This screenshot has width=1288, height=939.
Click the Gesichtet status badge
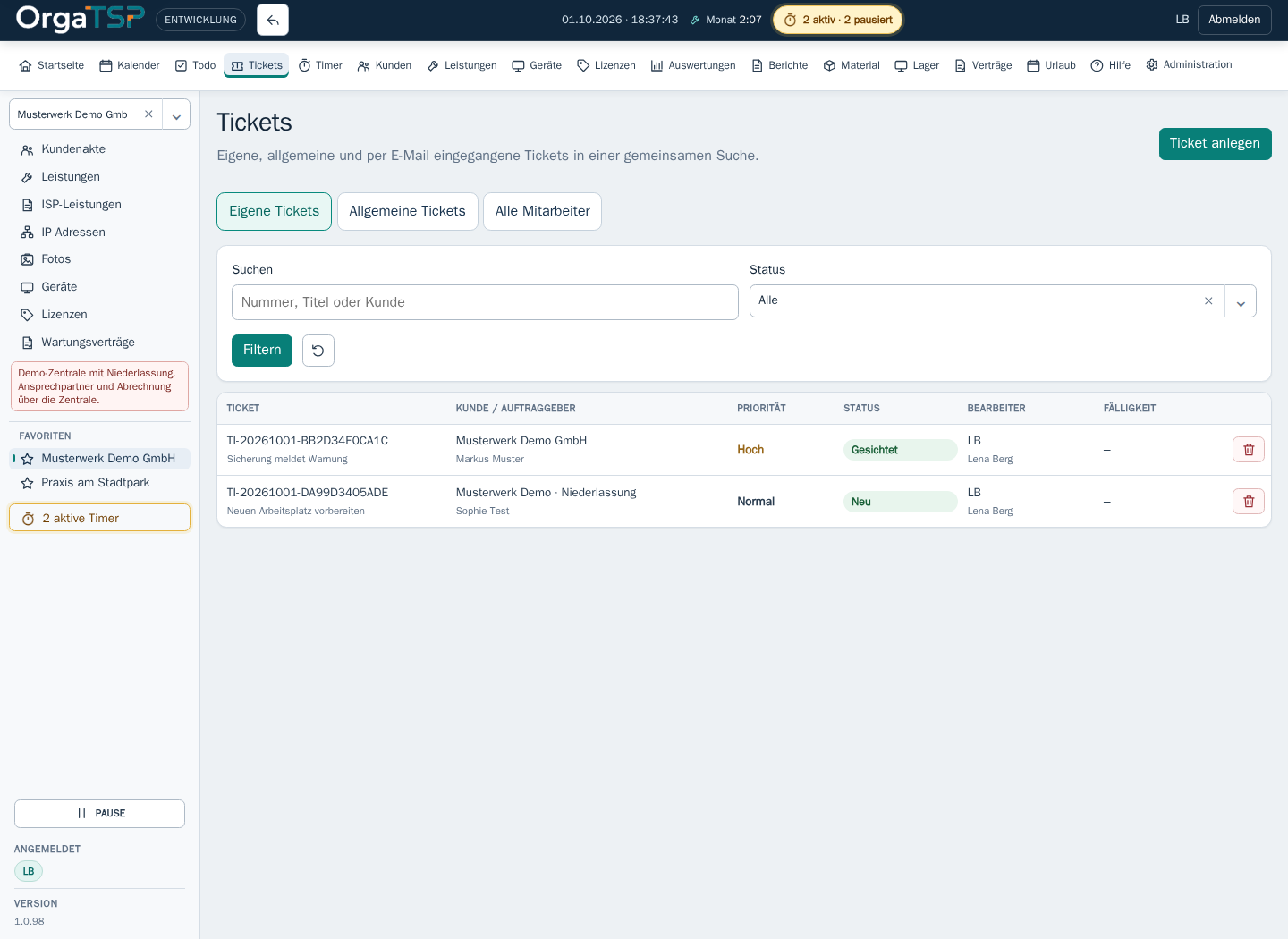[x=900, y=450]
